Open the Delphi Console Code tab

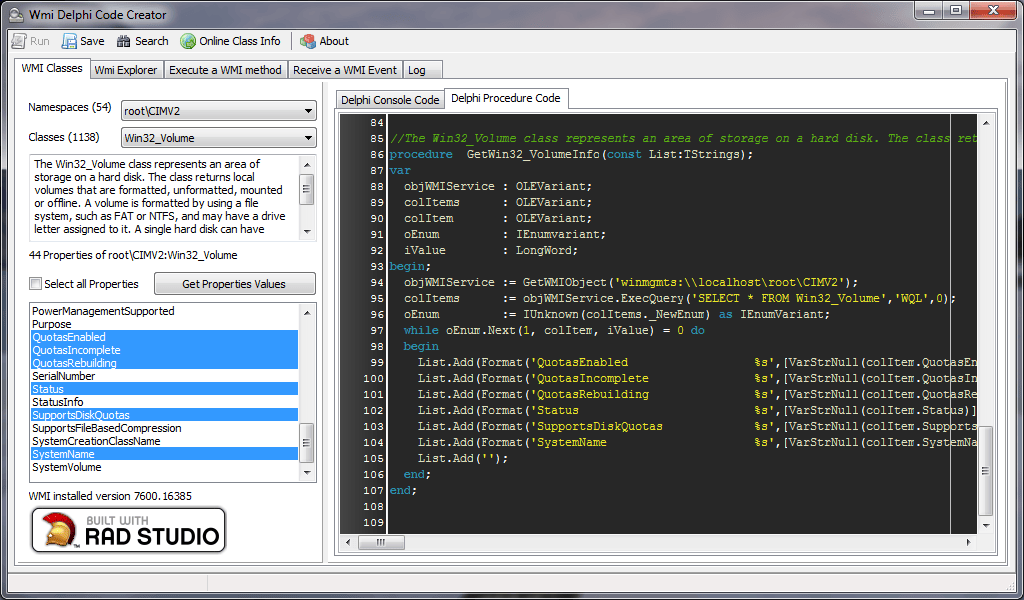click(390, 100)
